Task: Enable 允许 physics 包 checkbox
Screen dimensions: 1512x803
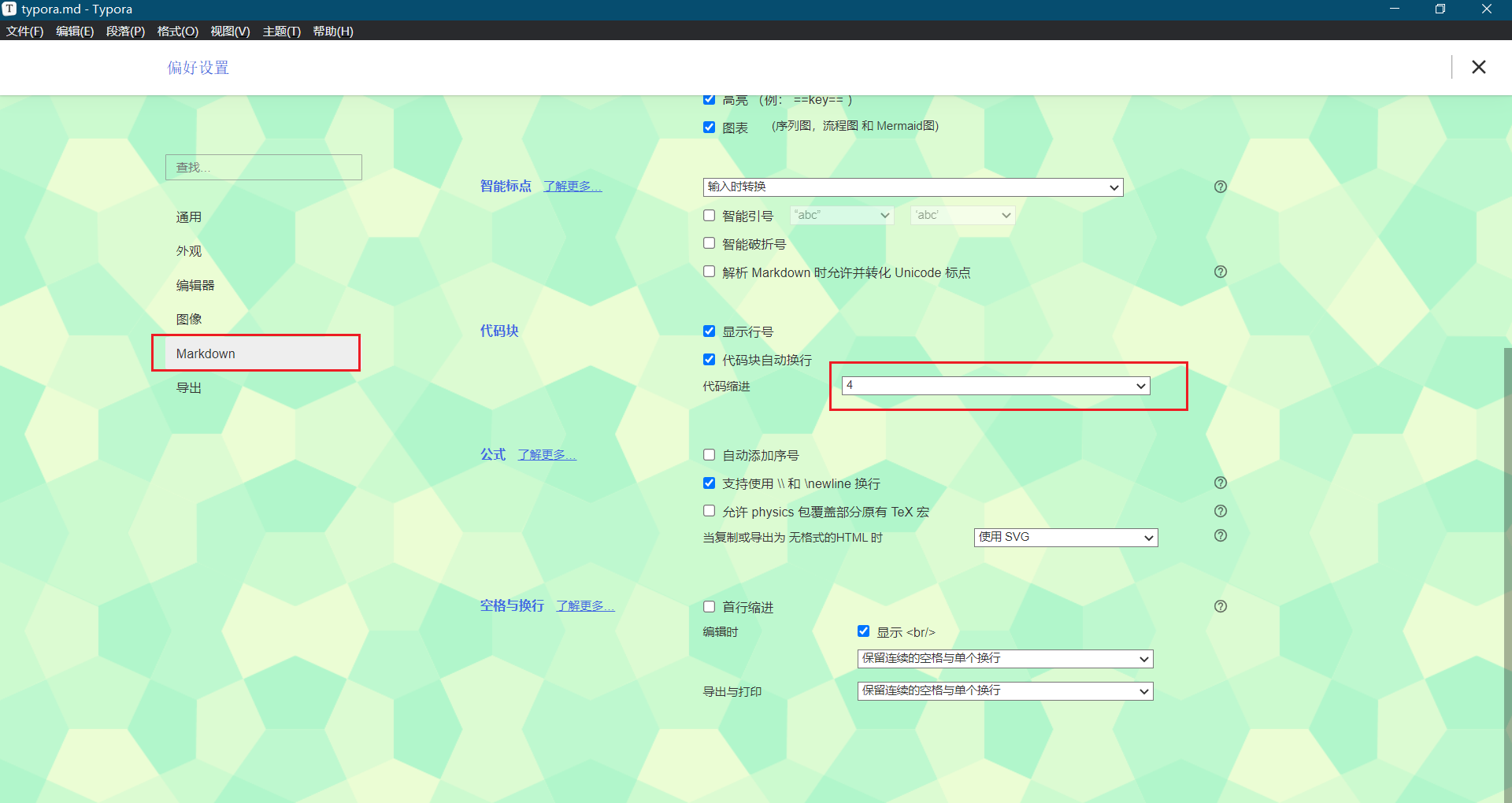Action: (x=709, y=511)
